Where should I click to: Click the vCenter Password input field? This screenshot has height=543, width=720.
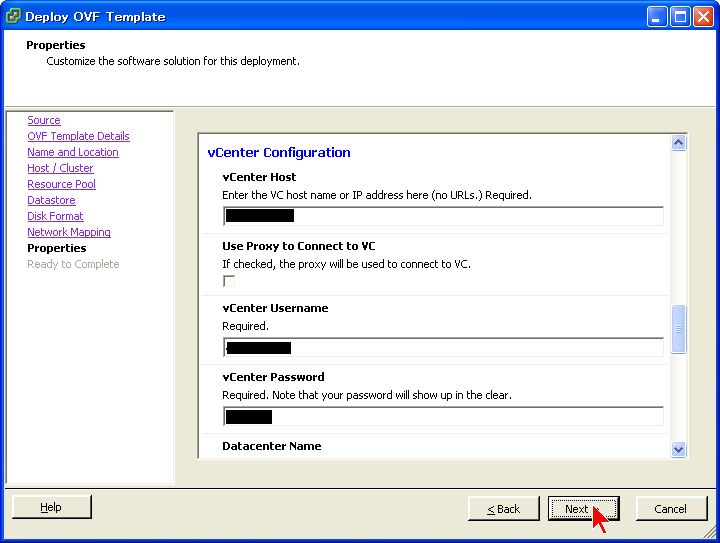[443, 416]
